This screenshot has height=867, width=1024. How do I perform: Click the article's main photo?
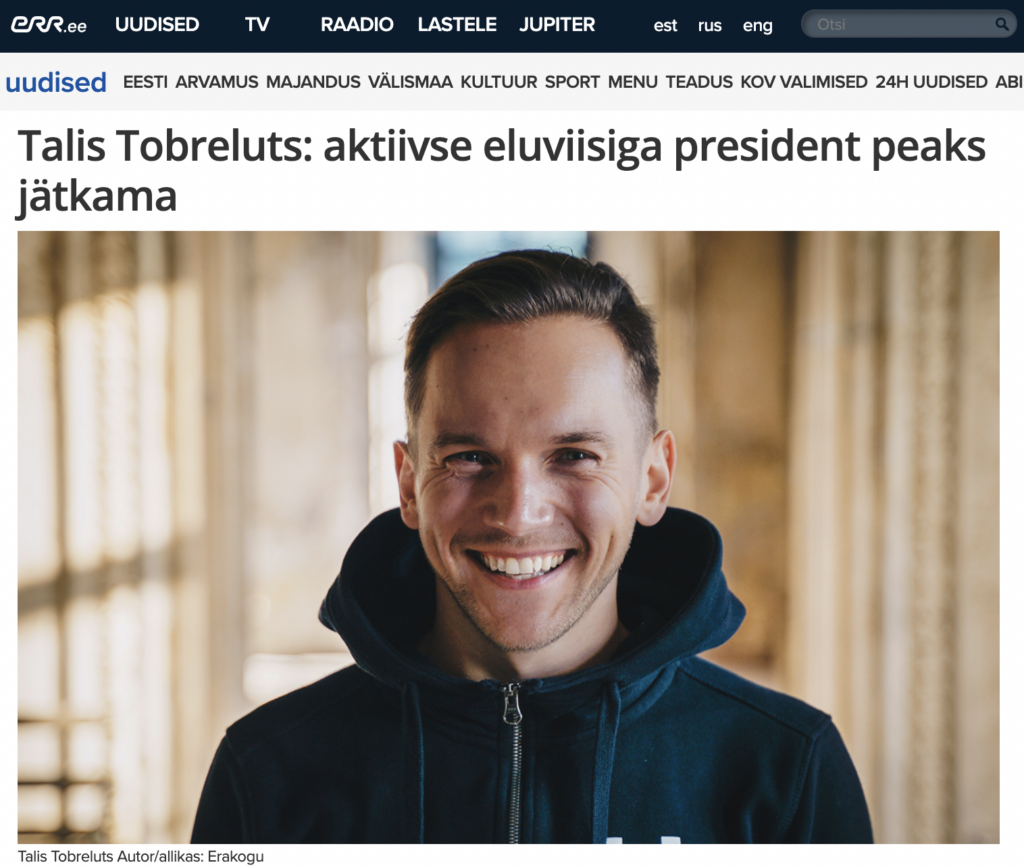[x=508, y=537]
